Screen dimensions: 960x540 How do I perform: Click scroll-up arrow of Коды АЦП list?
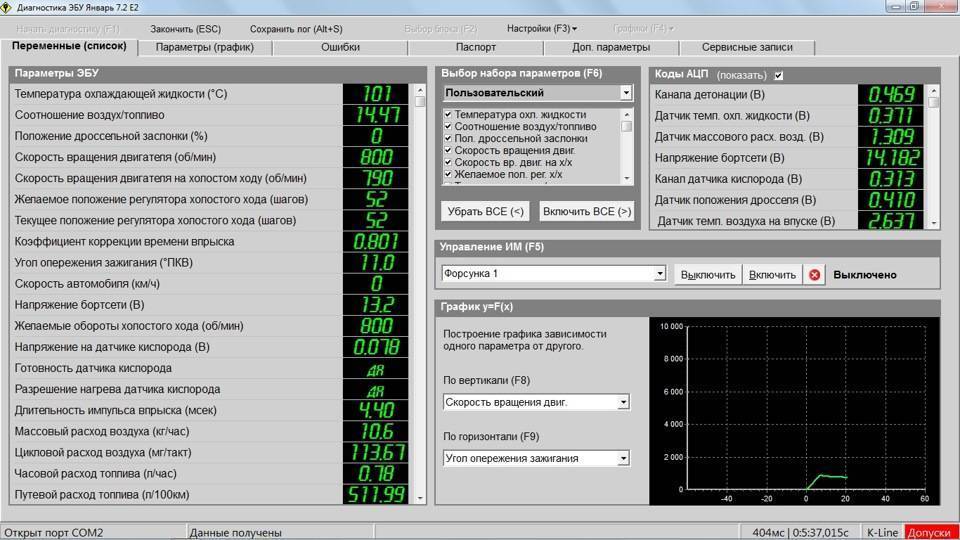[x=934, y=91]
